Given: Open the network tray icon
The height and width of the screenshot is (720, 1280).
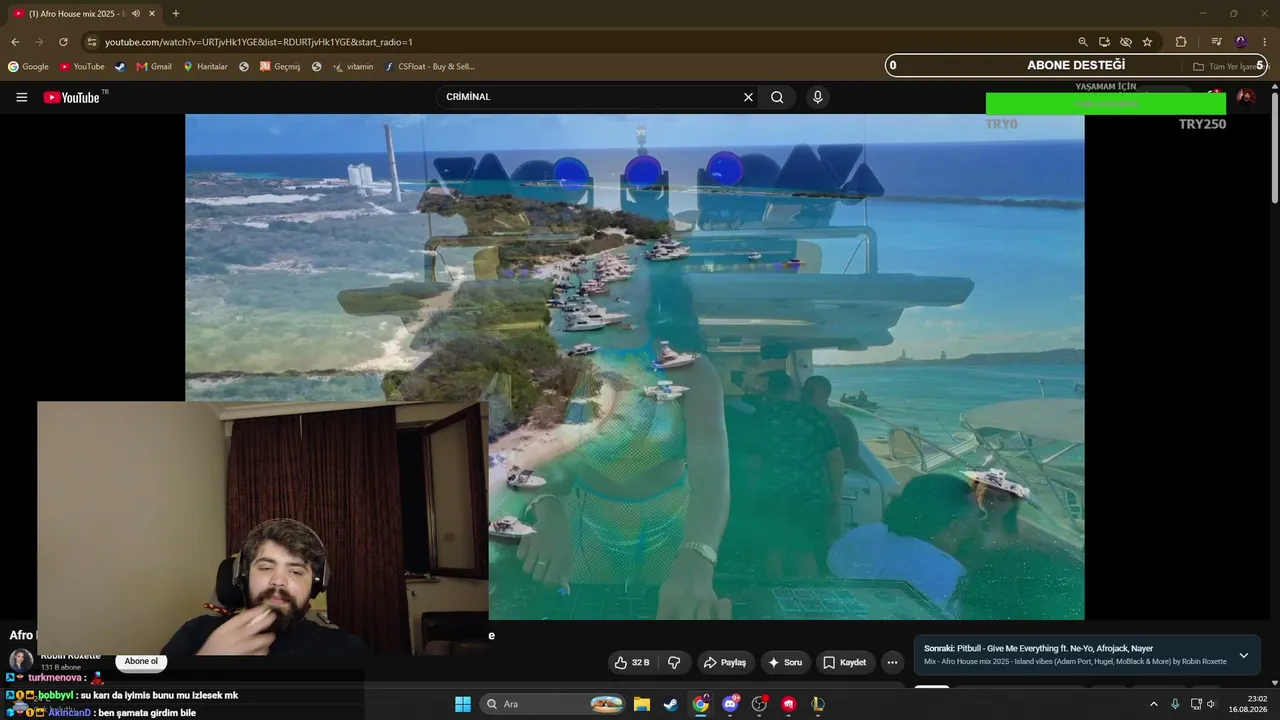Looking at the screenshot, I should [x=1196, y=704].
